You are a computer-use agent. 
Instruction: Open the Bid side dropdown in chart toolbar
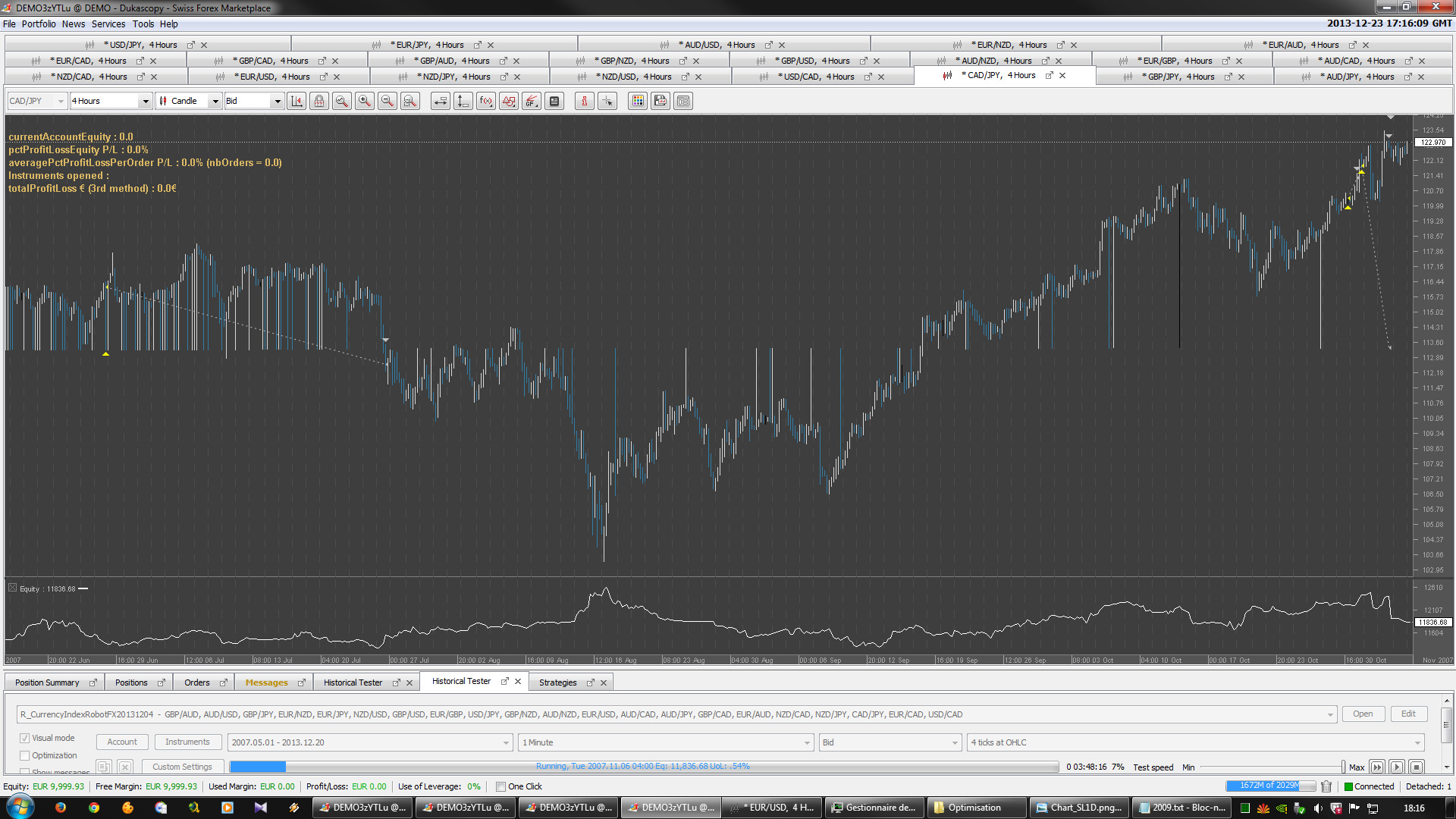coord(254,101)
